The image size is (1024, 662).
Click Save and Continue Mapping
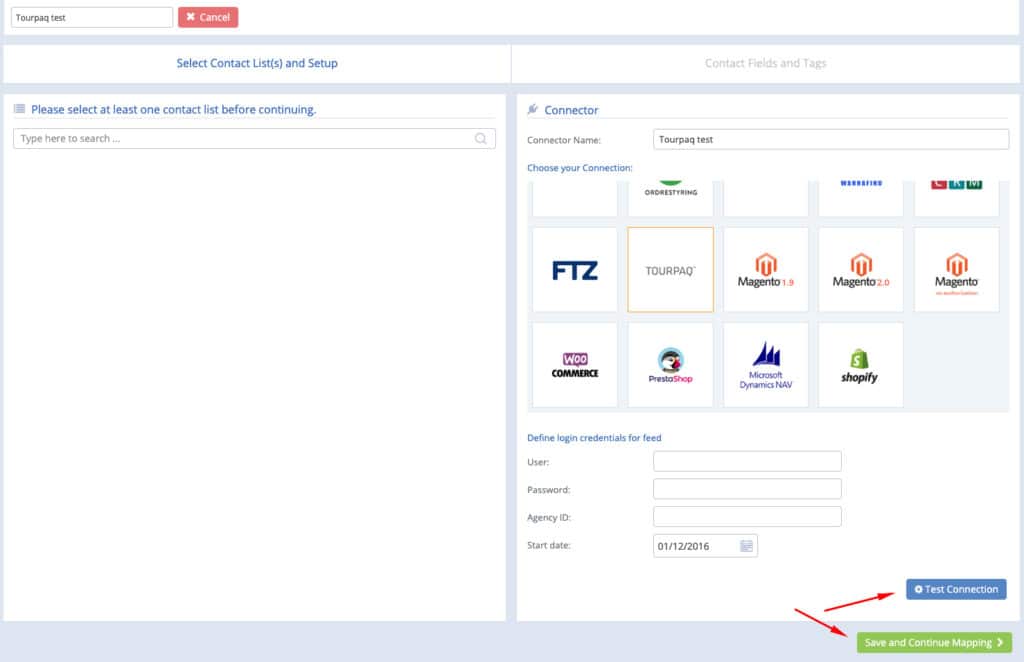(934, 642)
